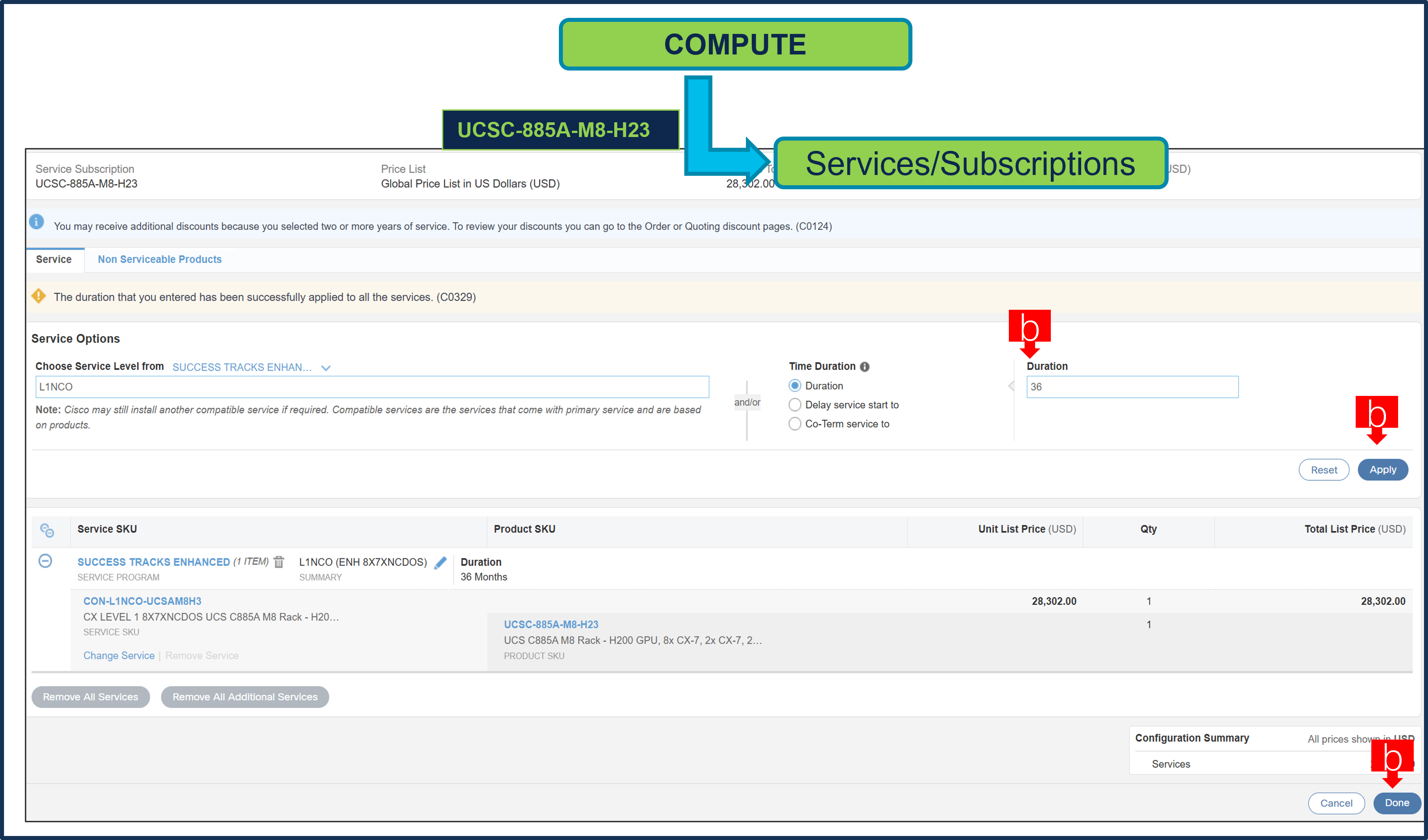Click the Apply button

(x=1382, y=469)
